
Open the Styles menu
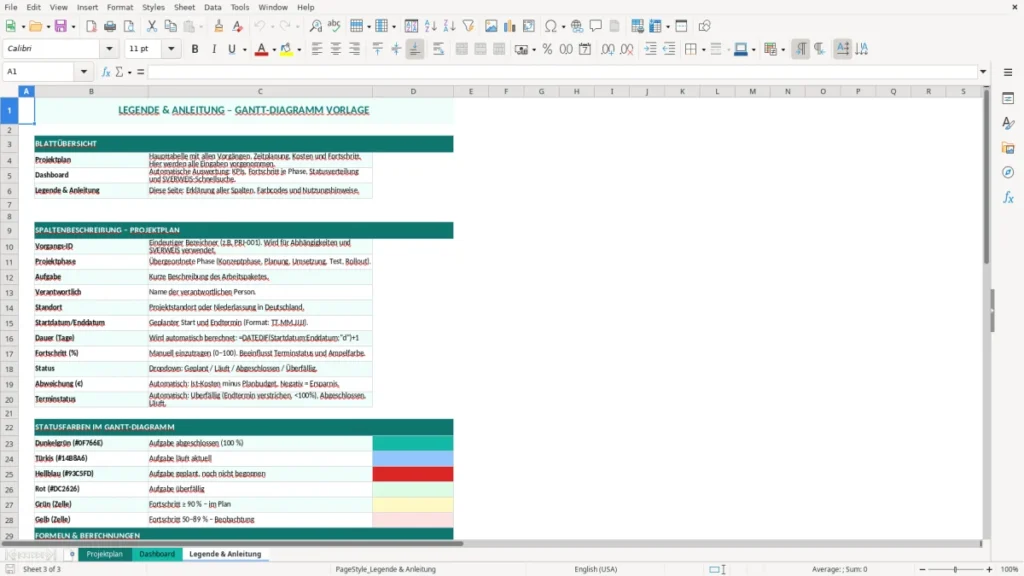pyautogui.click(x=153, y=7)
